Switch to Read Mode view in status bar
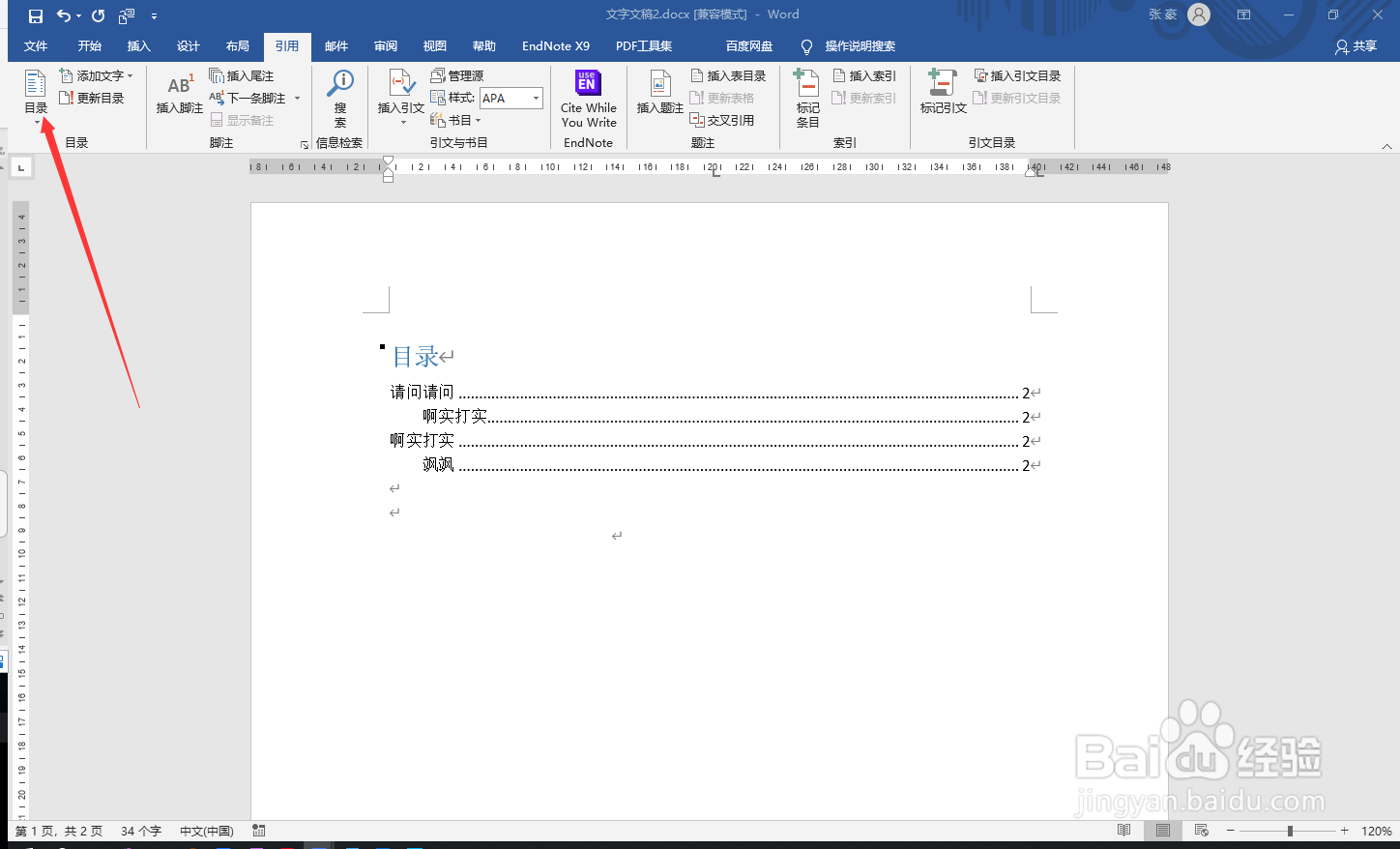1400x849 pixels. coord(1123,831)
